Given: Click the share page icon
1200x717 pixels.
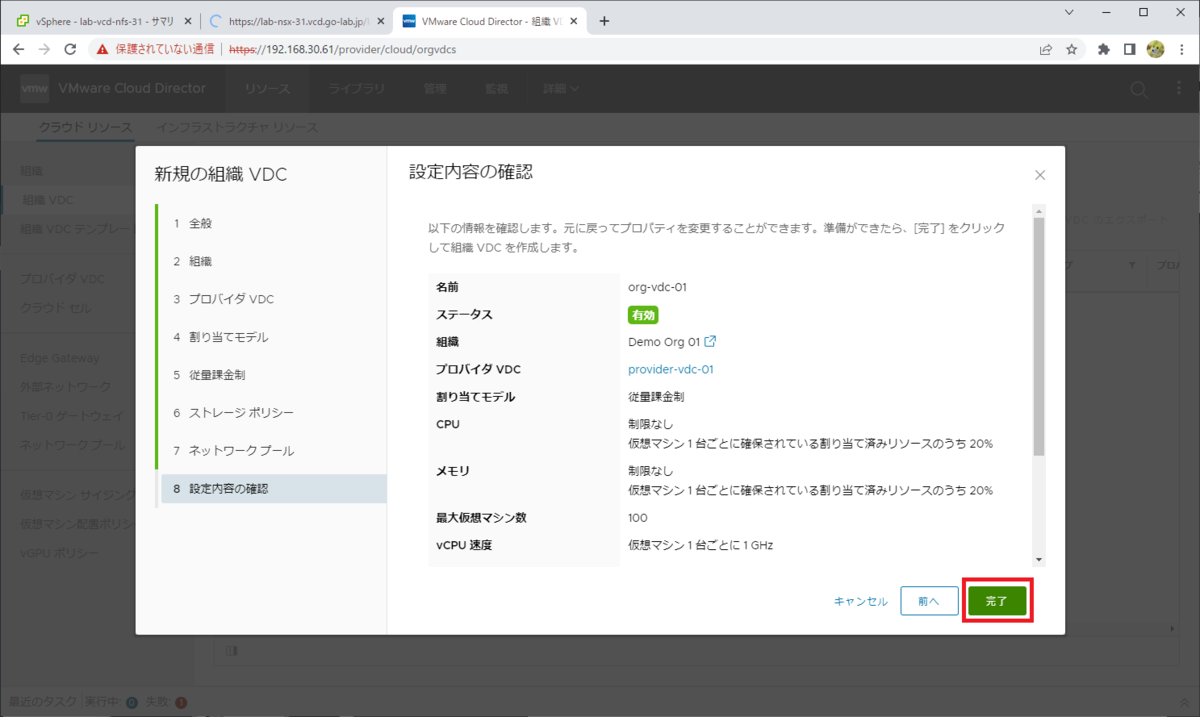Looking at the screenshot, I should tap(1046, 49).
